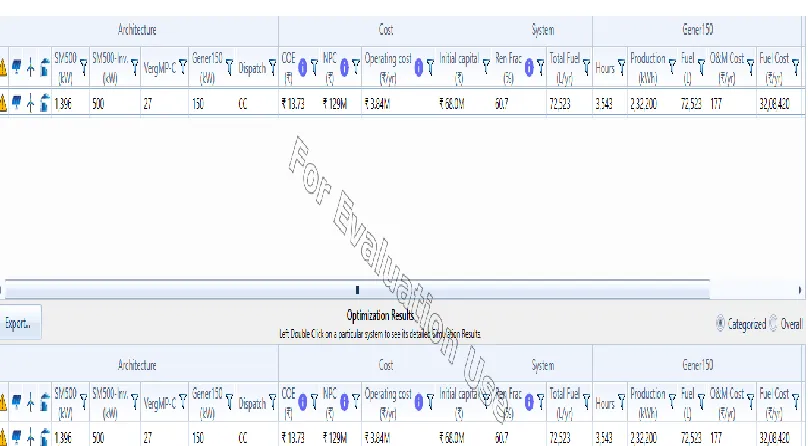The image size is (808, 446).
Task: Open SM500-Inv filter in top table header
Action: click(x=134, y=66)
